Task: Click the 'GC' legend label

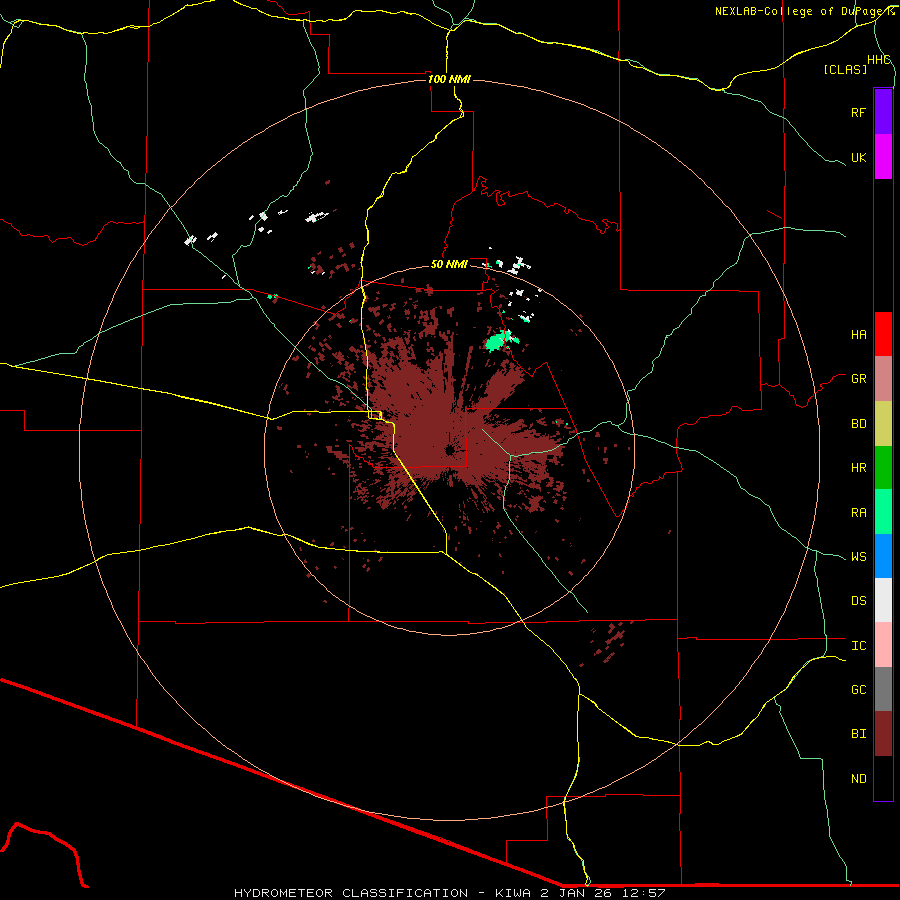Action: (x=858, y=689)
